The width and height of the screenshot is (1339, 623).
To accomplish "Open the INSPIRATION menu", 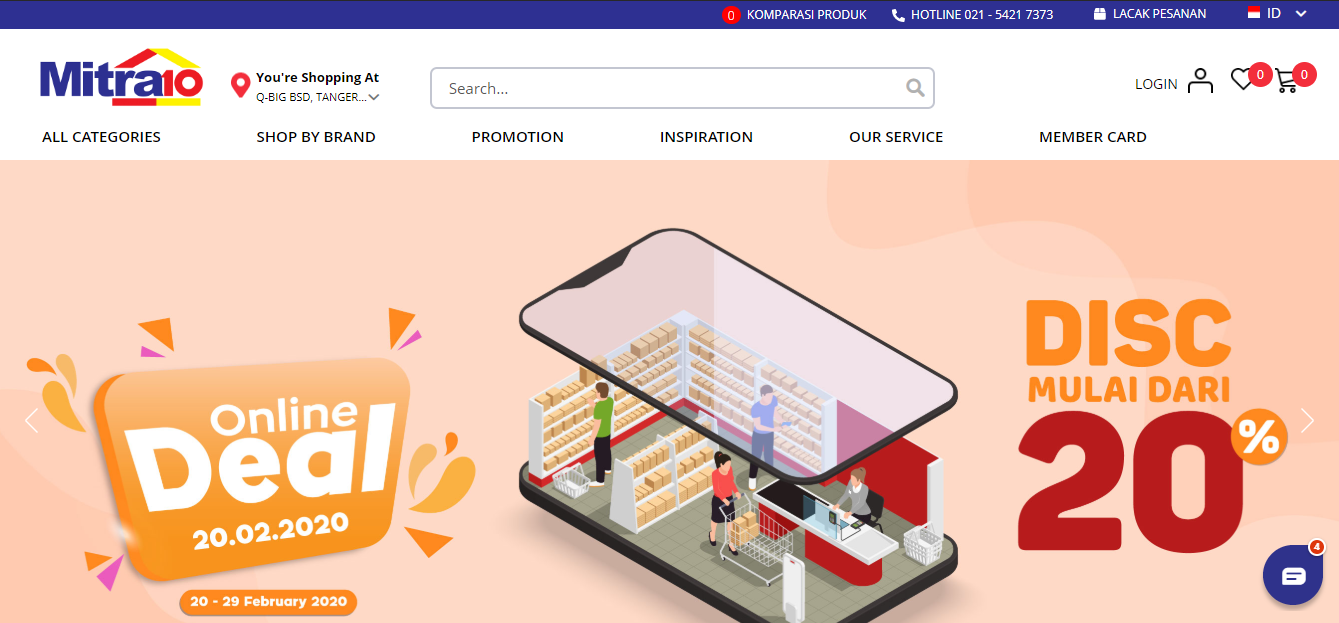I will 706,137.
